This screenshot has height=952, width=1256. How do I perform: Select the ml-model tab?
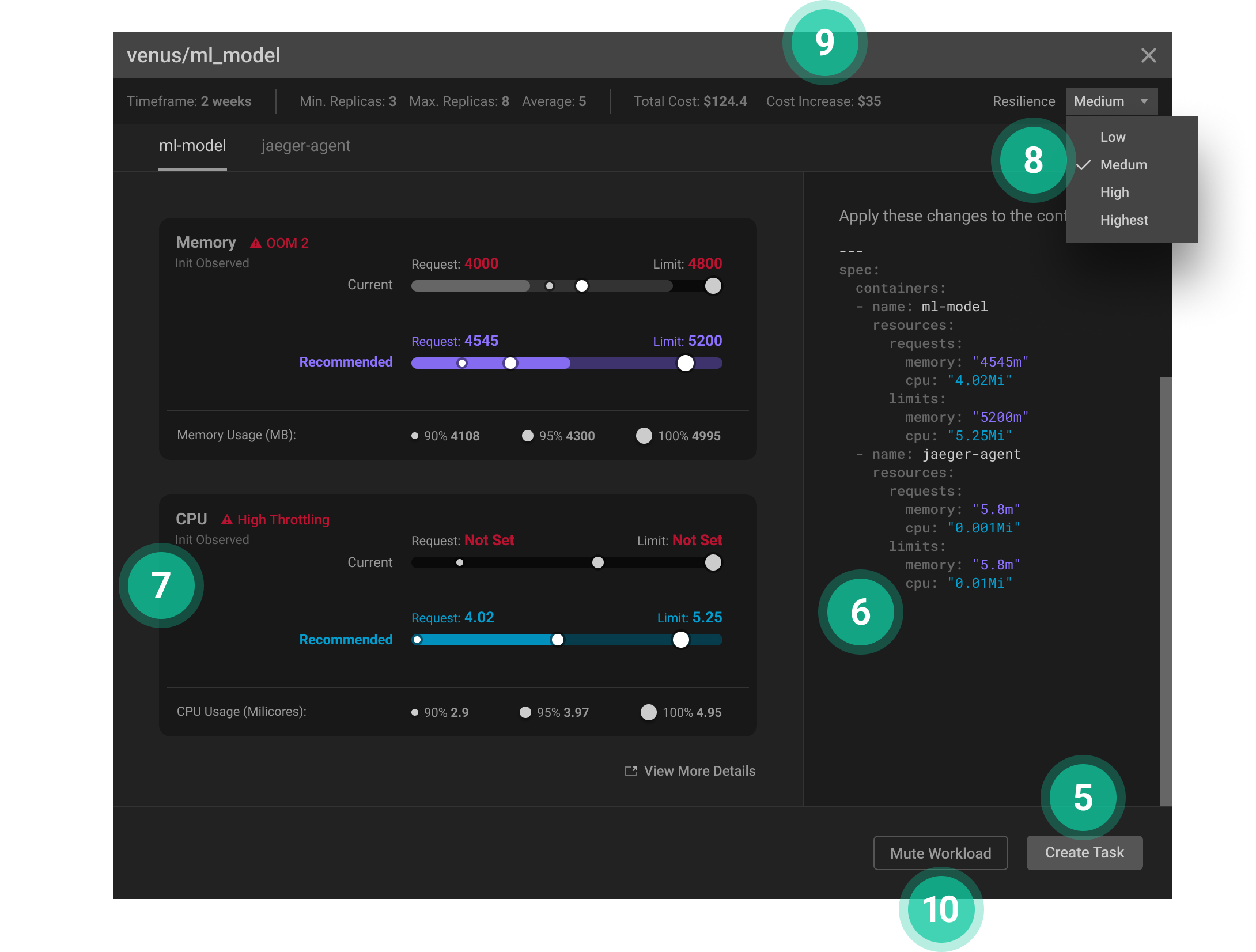click(x=192, y=146)
